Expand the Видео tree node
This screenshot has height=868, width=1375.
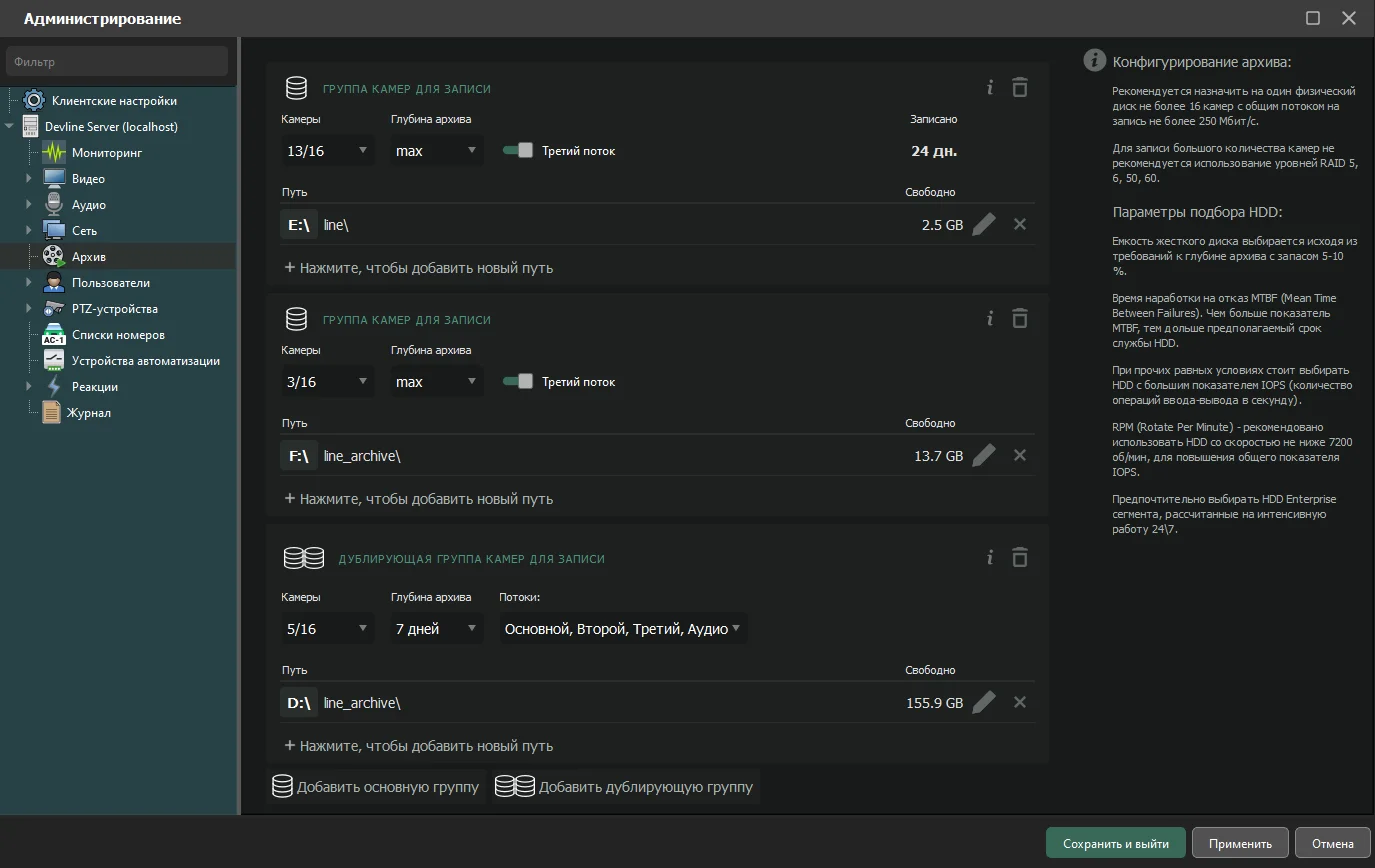point(29,179)
